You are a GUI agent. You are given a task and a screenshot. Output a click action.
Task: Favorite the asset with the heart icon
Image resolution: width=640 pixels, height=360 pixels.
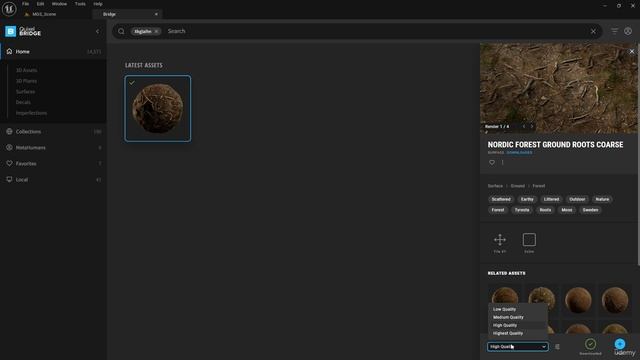[492, 162]
